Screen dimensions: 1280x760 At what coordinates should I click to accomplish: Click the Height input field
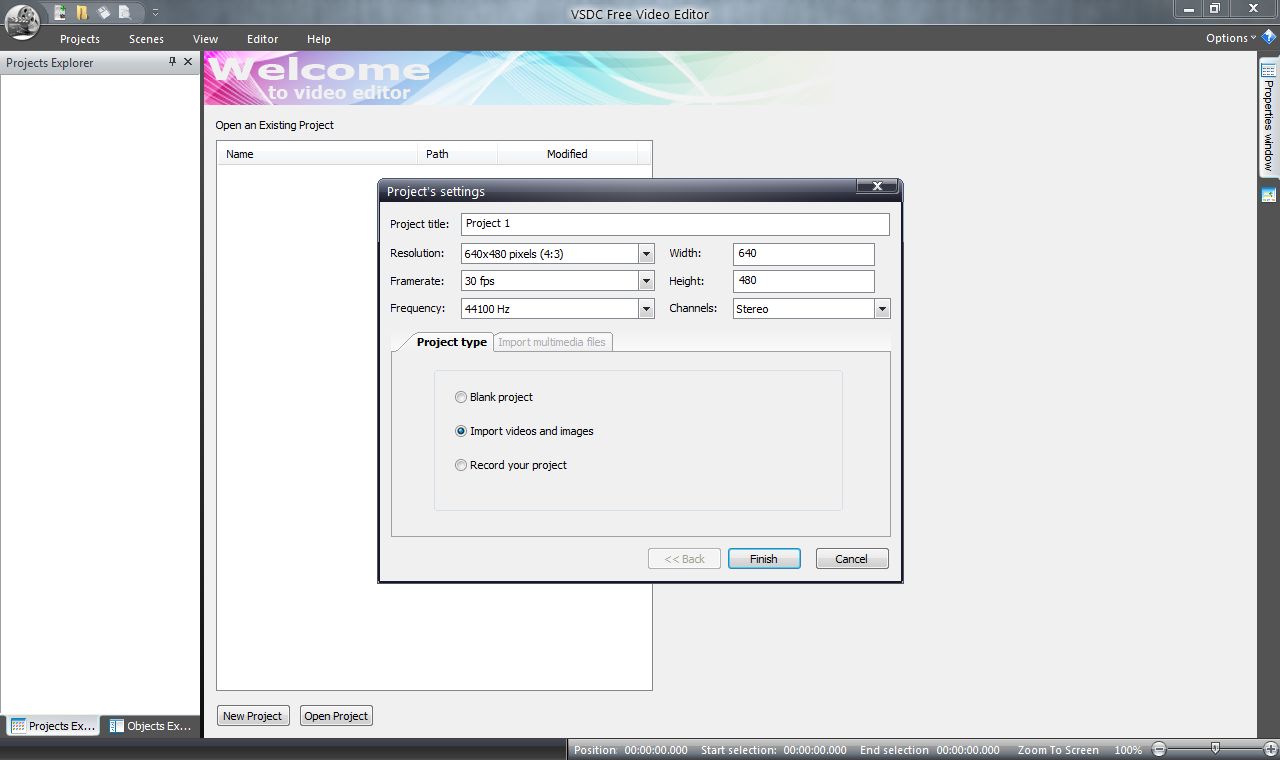click(804, 281)
